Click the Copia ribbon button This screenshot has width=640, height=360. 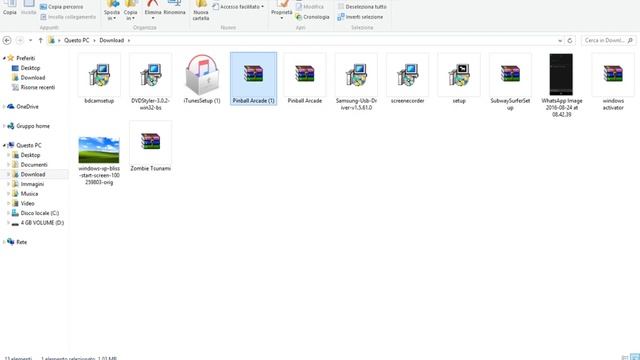[x=10, y=9]
